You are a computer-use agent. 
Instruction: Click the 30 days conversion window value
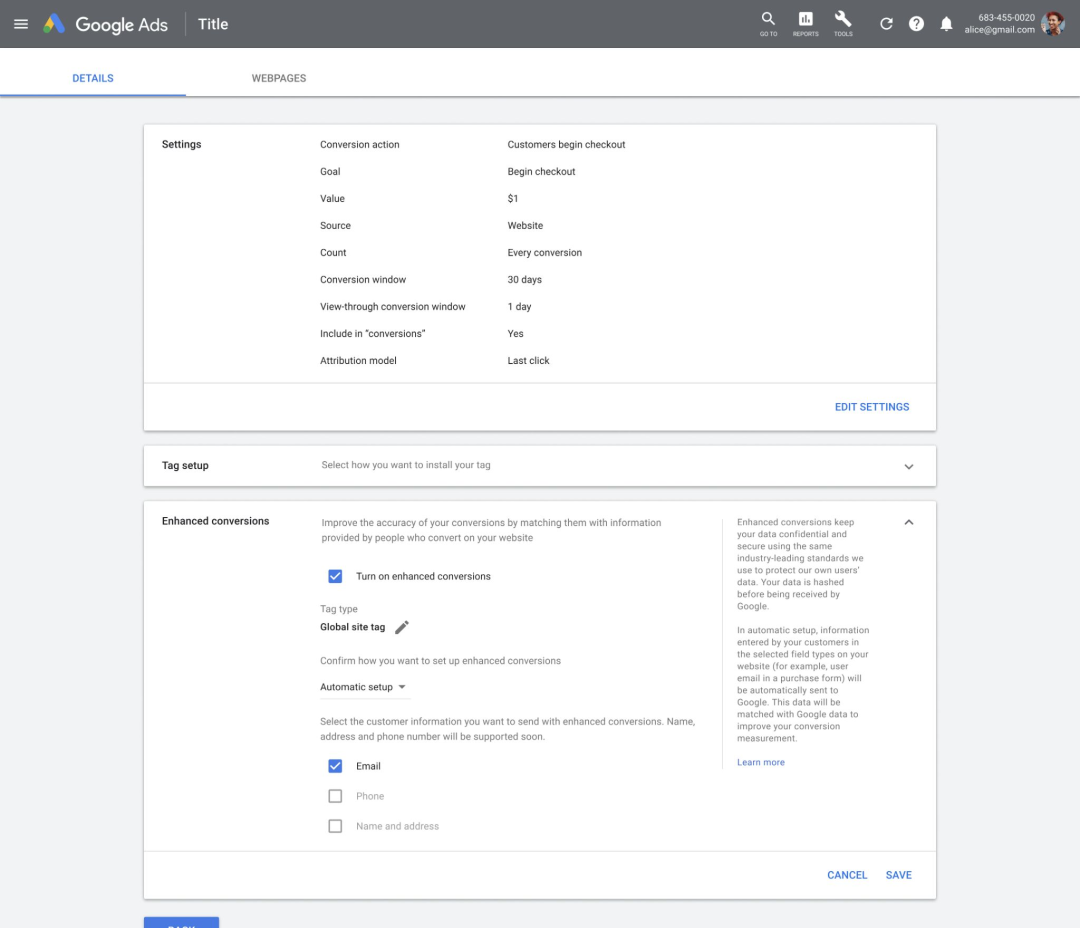tap(525, 280)
